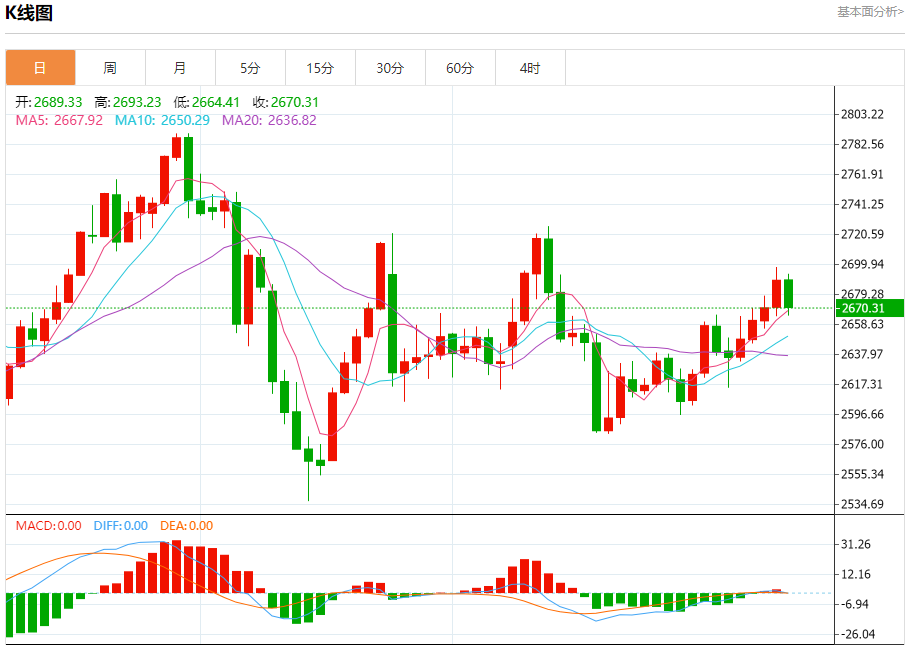The height and width of the screenshot is (645, 911).
Task: Click the MA5: 2667.92 label
Action: click(x=59, y=120)
